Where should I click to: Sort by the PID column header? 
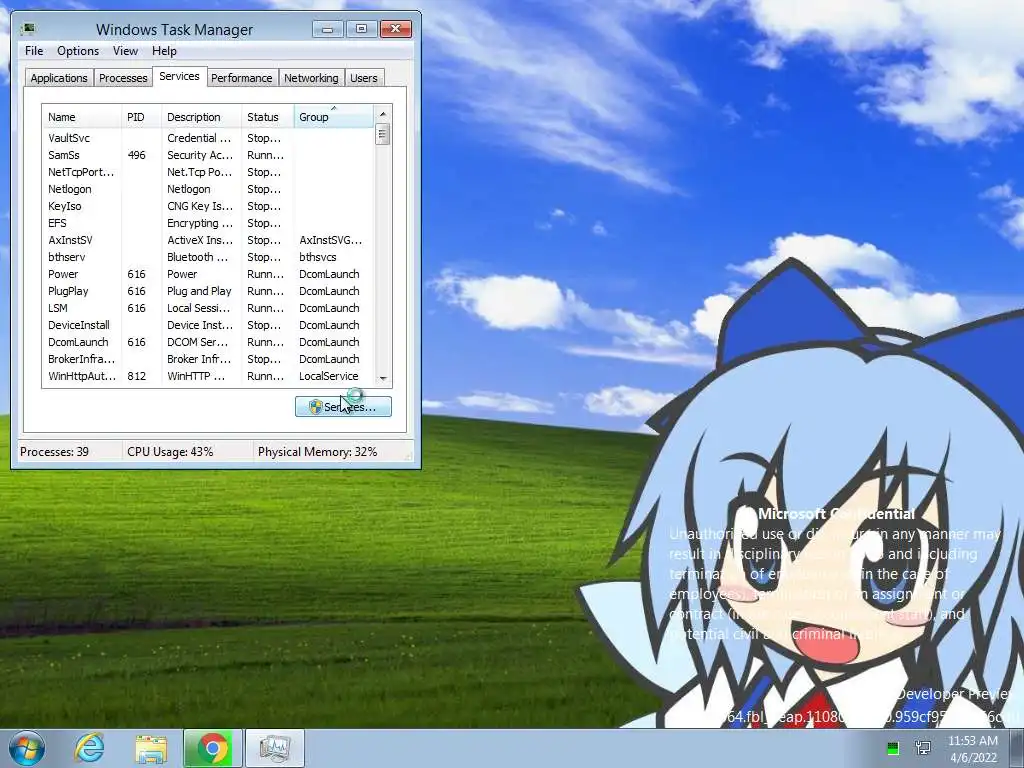click(x=141, y=117)
